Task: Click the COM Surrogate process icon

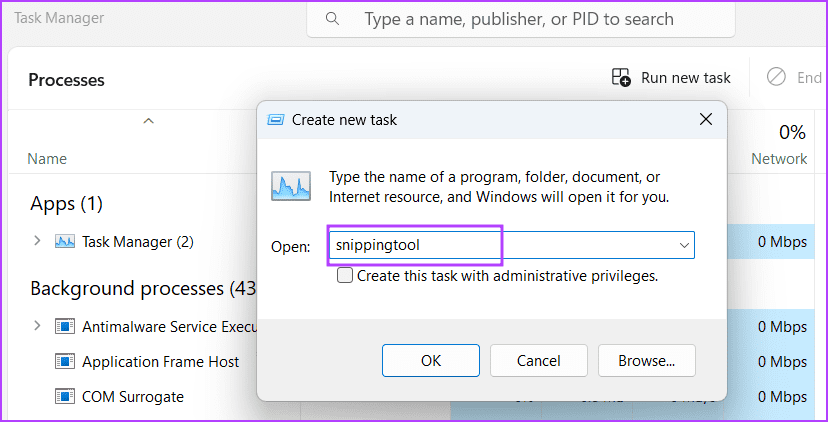Action: (65, 397)
